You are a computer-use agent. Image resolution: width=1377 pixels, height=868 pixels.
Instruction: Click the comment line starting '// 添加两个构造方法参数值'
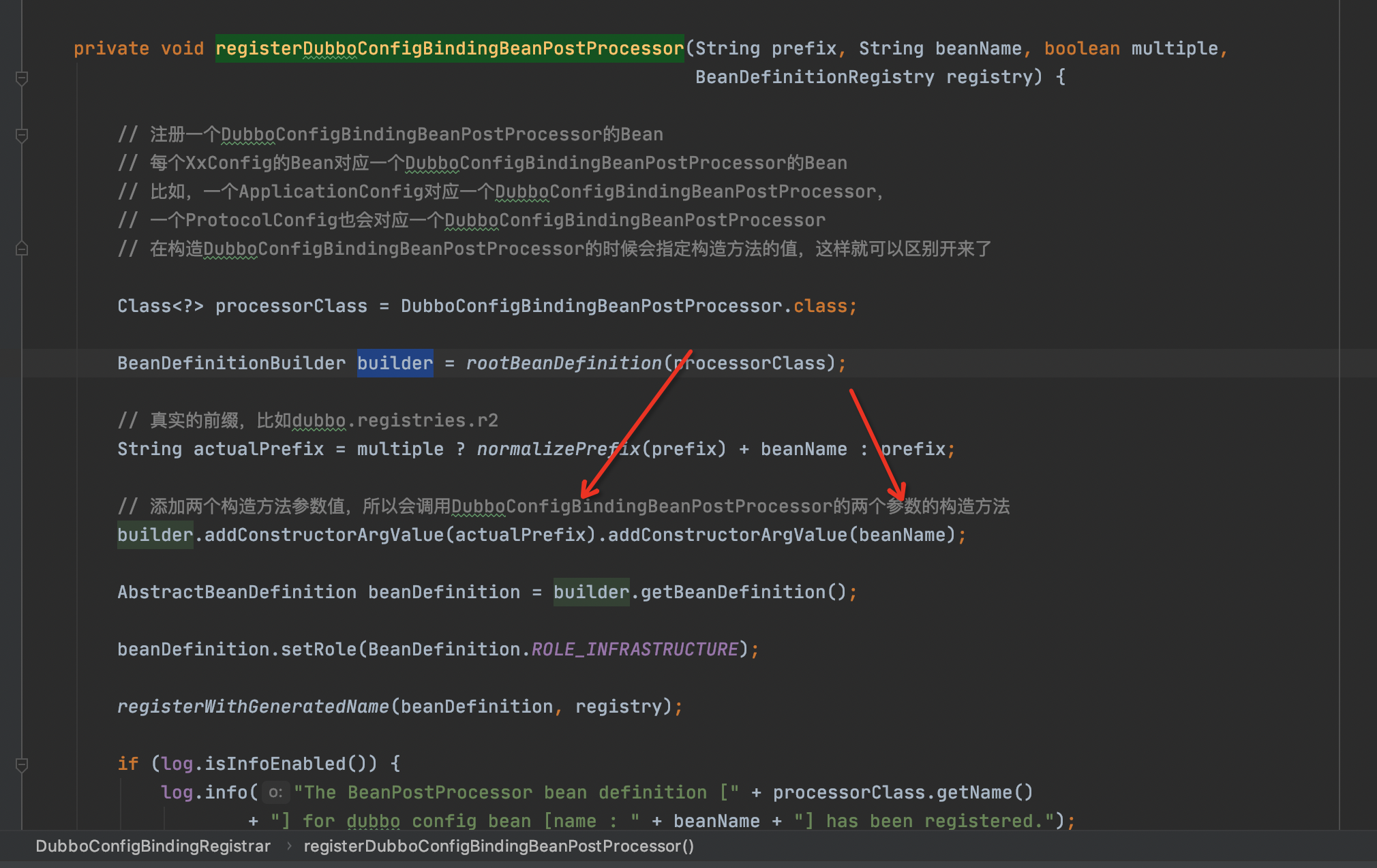(564, 506)
